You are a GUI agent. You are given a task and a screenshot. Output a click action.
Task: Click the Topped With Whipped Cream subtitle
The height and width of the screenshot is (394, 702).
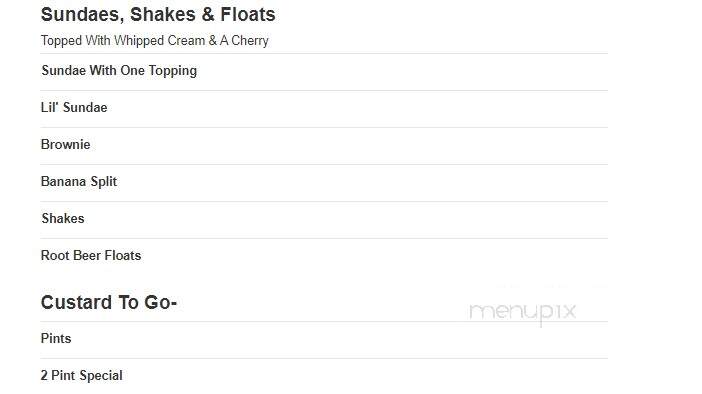[154, 41]
